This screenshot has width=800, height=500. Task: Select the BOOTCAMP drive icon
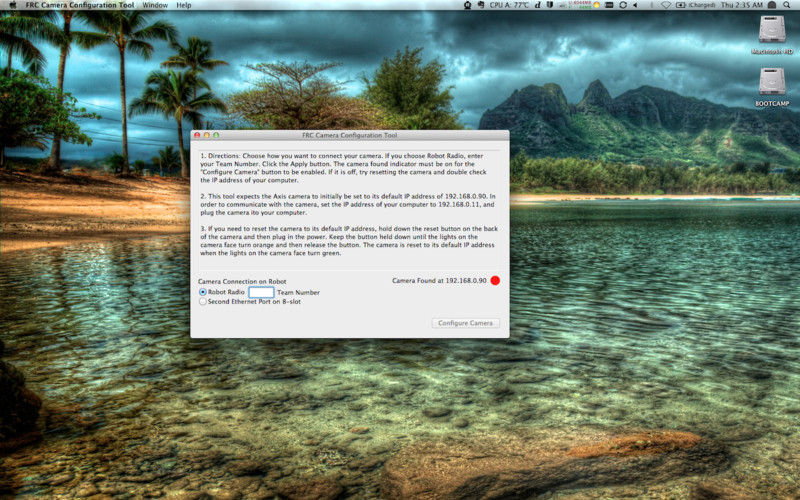pyautogui.click(x=772, y=82)
